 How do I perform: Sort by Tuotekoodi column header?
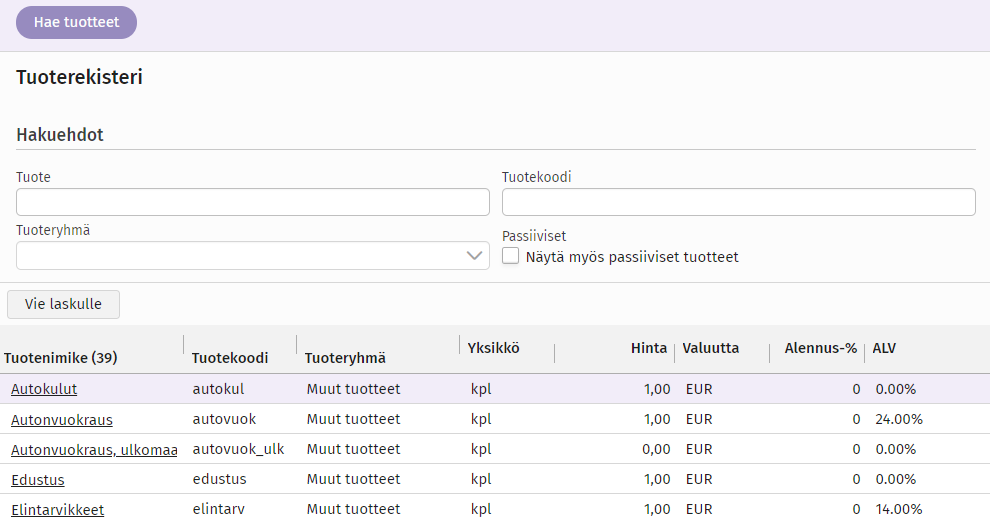[x=230, y=358]
